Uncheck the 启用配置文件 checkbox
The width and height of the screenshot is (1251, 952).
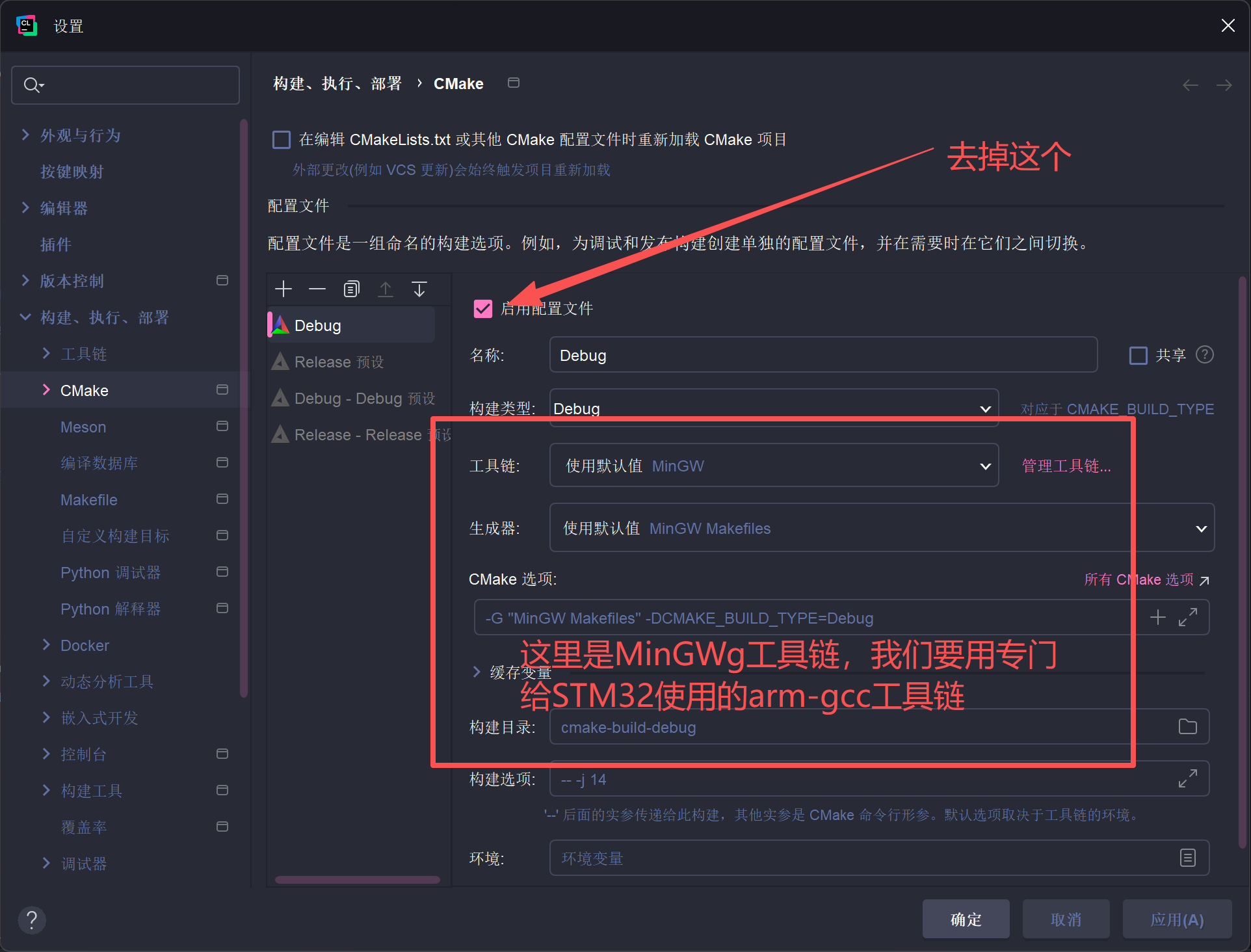[483, 308]
